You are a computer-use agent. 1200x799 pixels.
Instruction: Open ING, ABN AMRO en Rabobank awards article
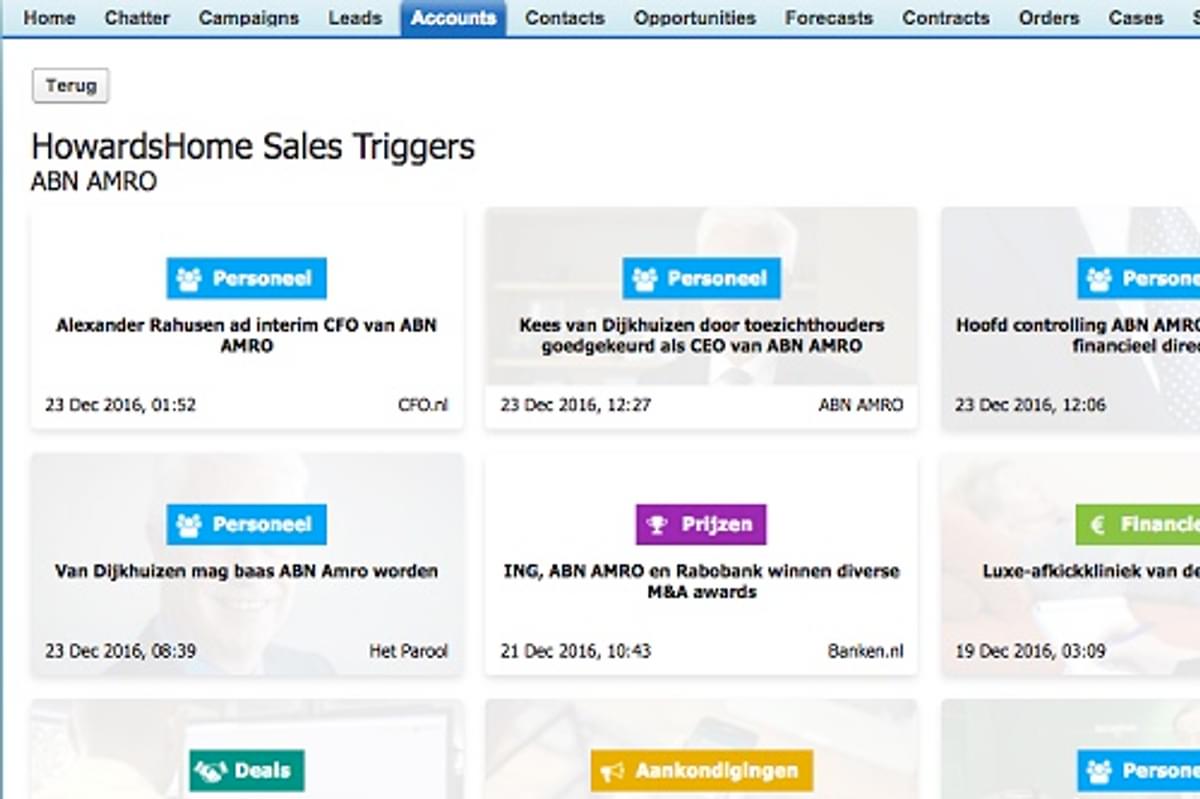pos(701,581)
